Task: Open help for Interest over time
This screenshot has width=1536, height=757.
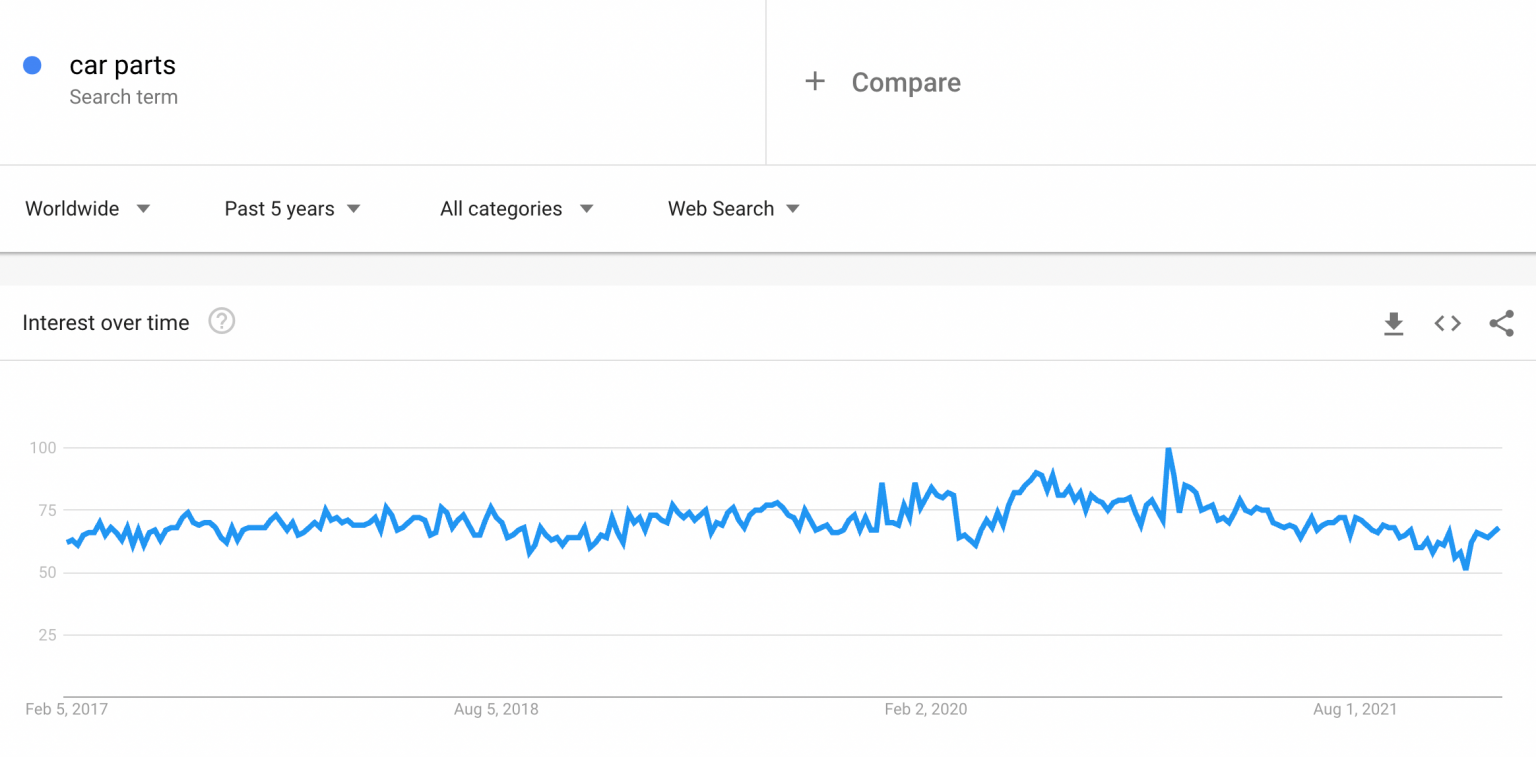Action: tap(221, 321)
